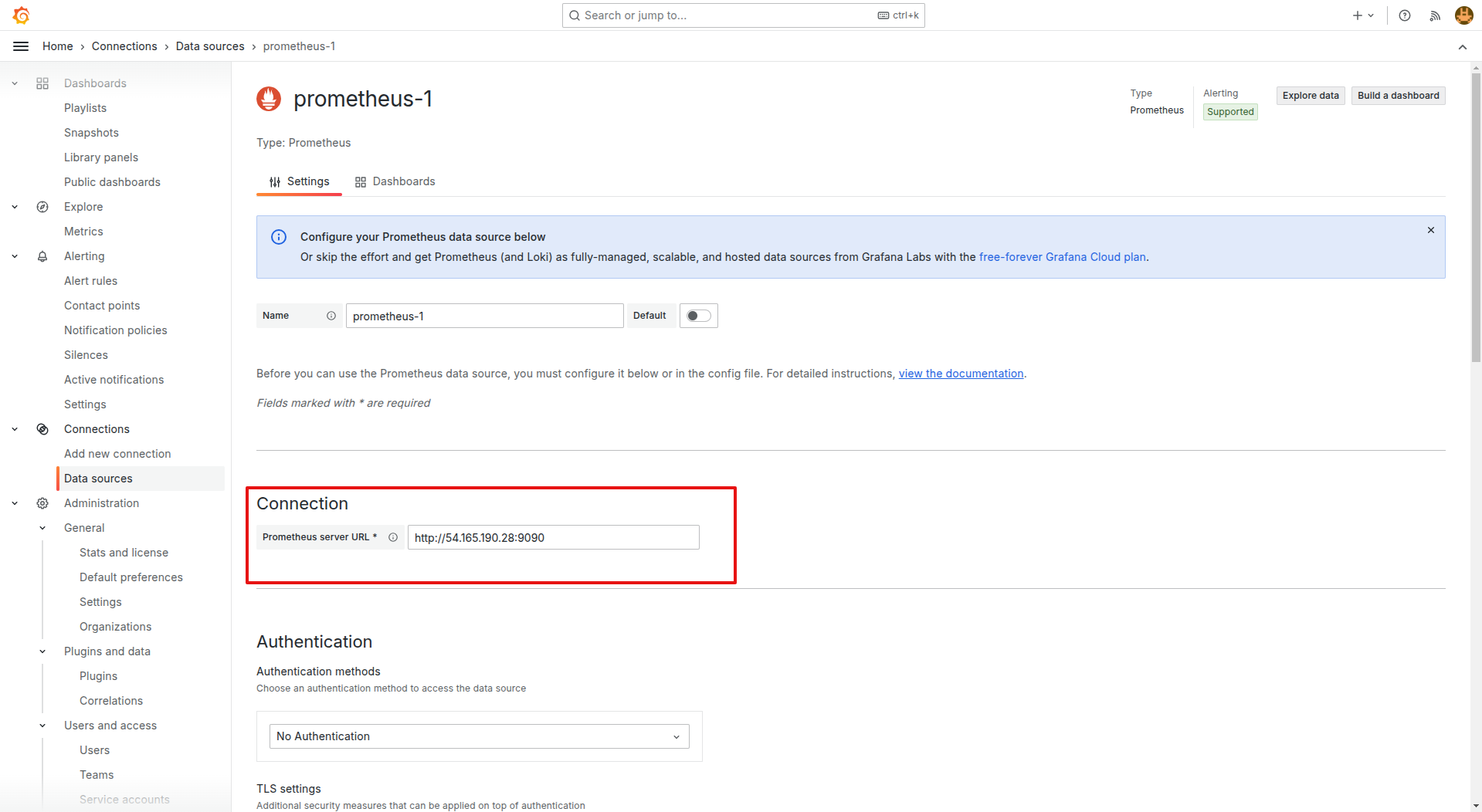Click the Prometheus flame logo icon

point(269,99)
